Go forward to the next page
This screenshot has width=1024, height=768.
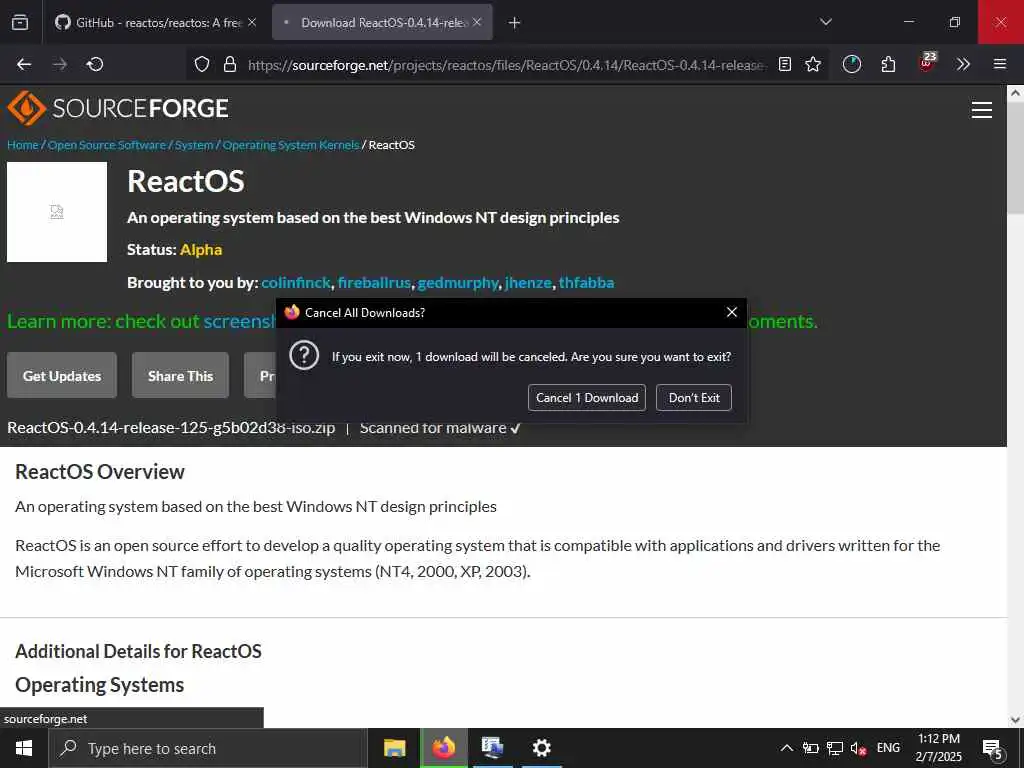point(60,64)
